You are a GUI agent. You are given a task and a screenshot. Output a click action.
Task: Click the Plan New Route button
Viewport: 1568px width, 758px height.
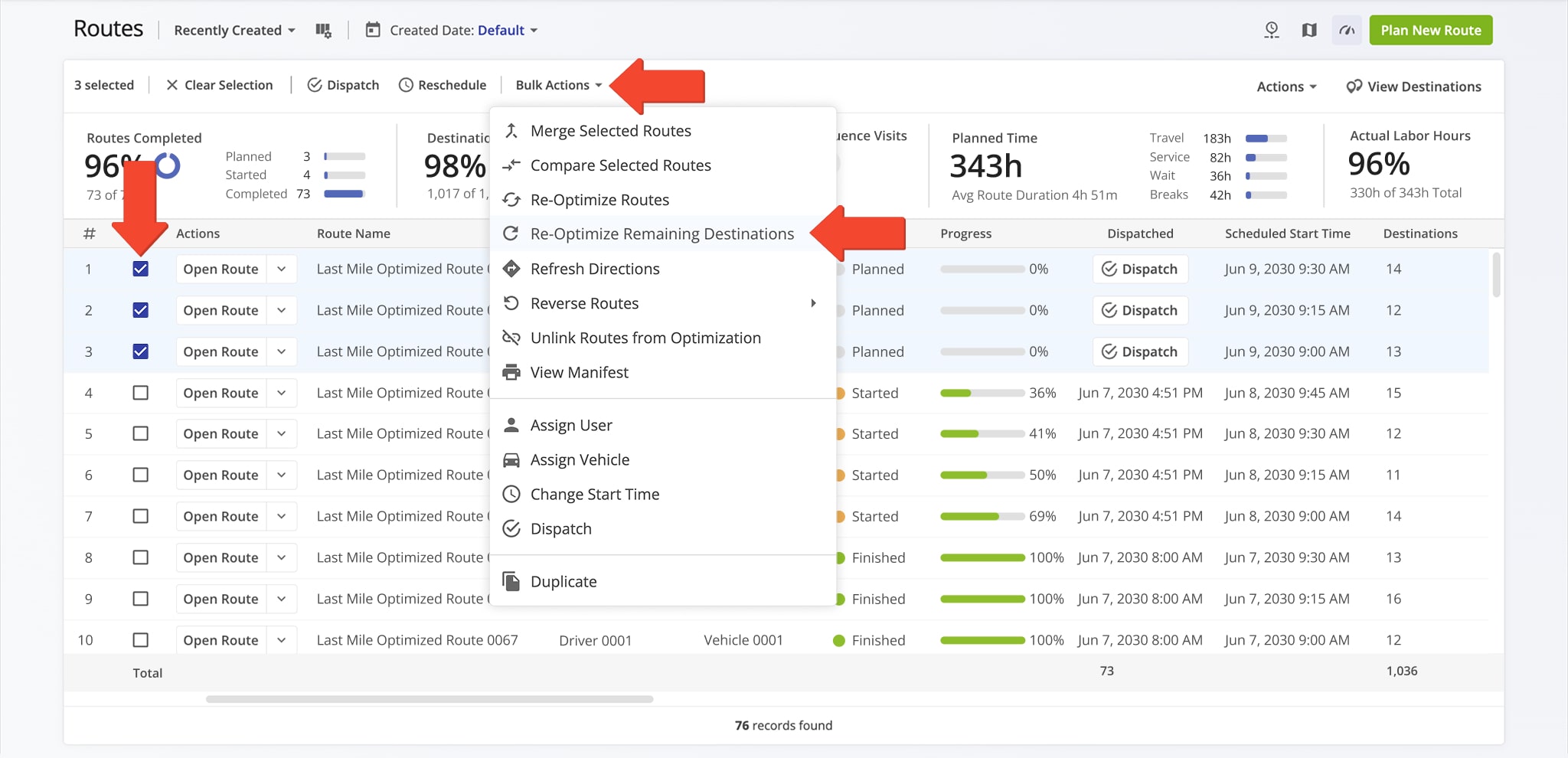tap(1430, 30)
